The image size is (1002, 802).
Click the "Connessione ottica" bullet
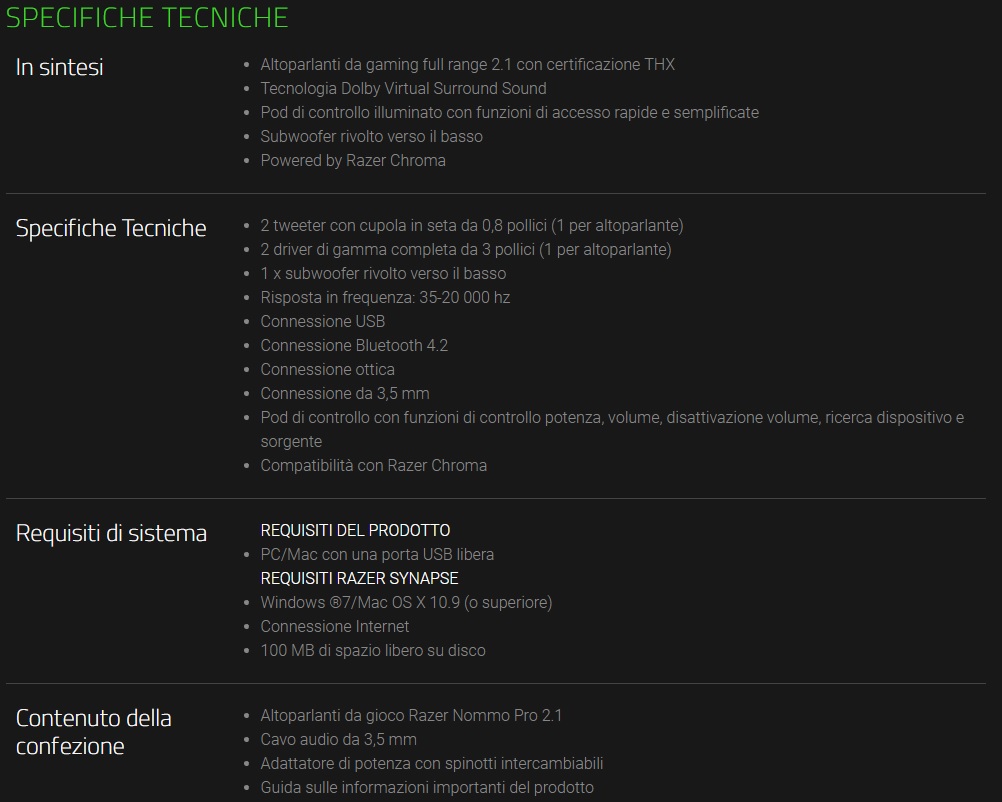pyautogui.click(x=327, y=369)
